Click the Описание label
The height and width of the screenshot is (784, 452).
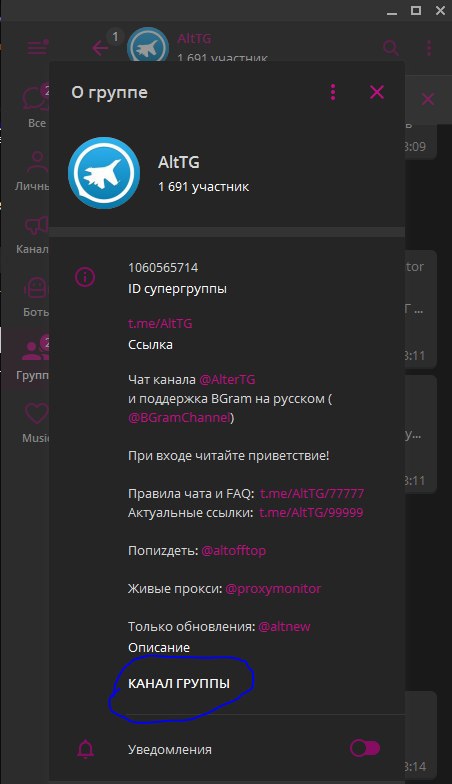tap(159, 648)
